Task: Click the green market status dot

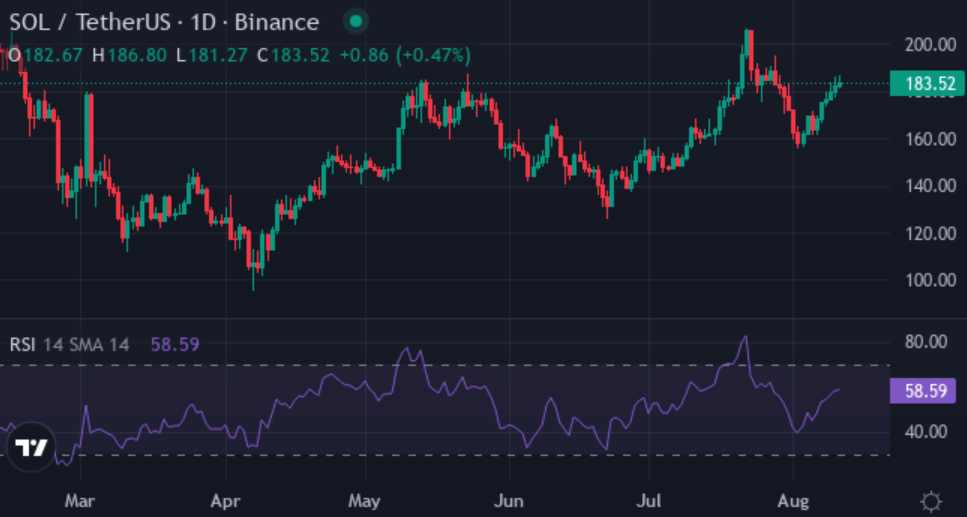Action: point(355,22)
